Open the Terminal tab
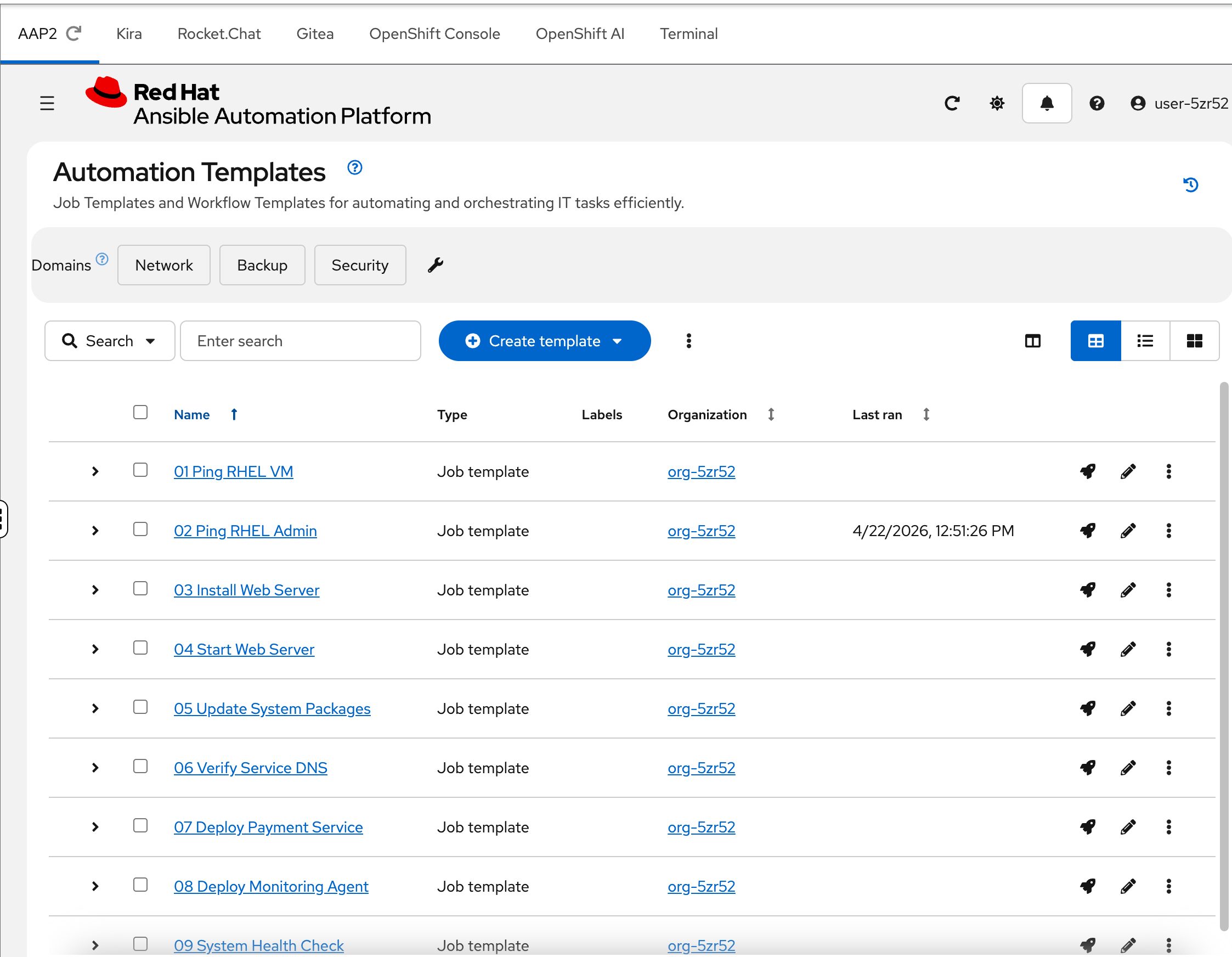 point(689,34)
